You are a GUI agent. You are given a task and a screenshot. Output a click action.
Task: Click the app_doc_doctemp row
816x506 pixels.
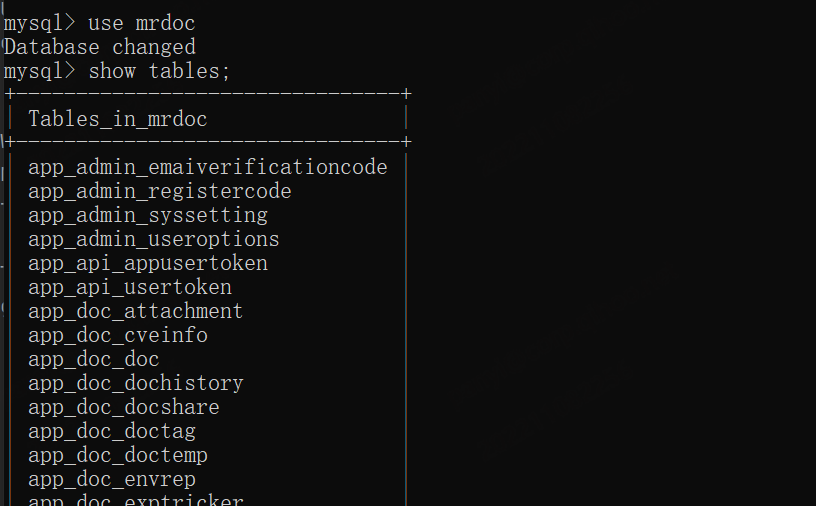(118, 455)
